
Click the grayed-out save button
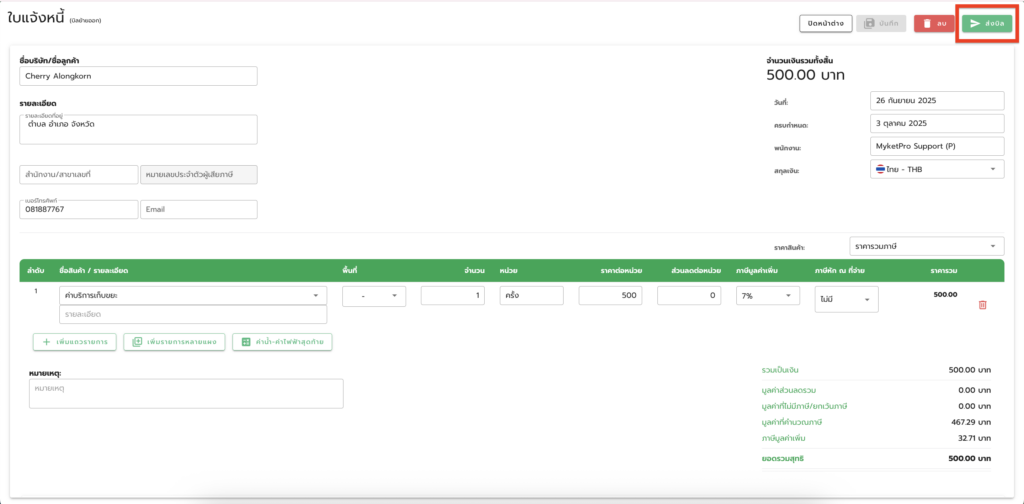coord(881,23)
